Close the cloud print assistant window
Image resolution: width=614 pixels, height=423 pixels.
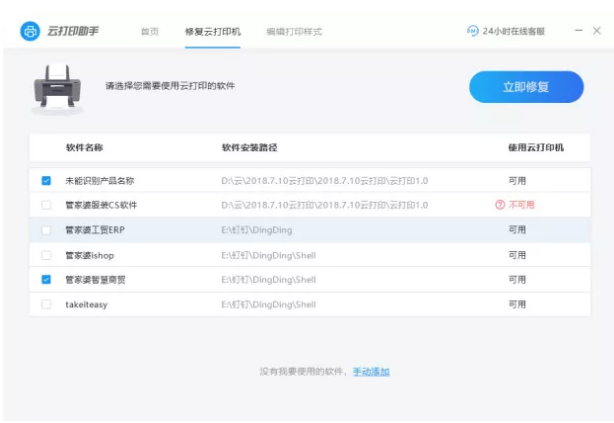pyautogui.click(x=597, y=31)
